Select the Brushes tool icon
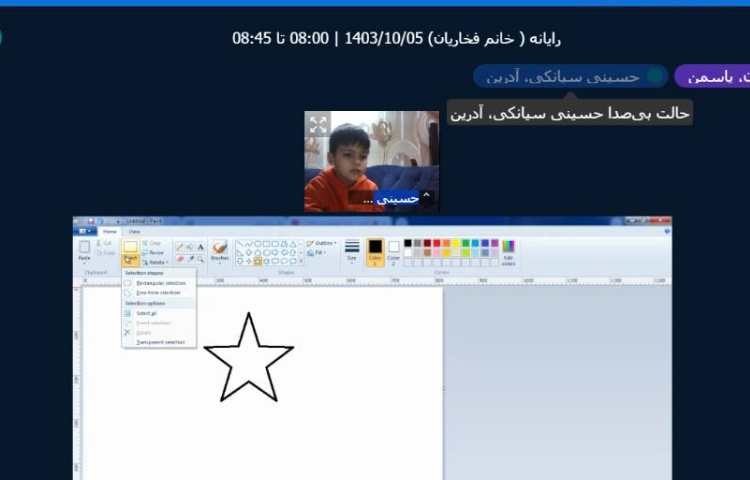The height and width of the screenshot is (480, 750). (x=220, y=247)
